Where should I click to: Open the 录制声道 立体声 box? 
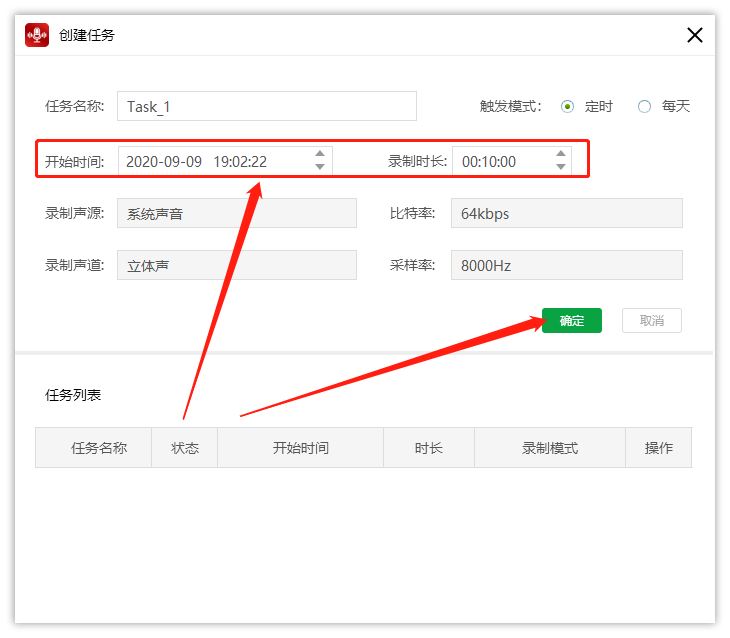click(x=236, y=265)
